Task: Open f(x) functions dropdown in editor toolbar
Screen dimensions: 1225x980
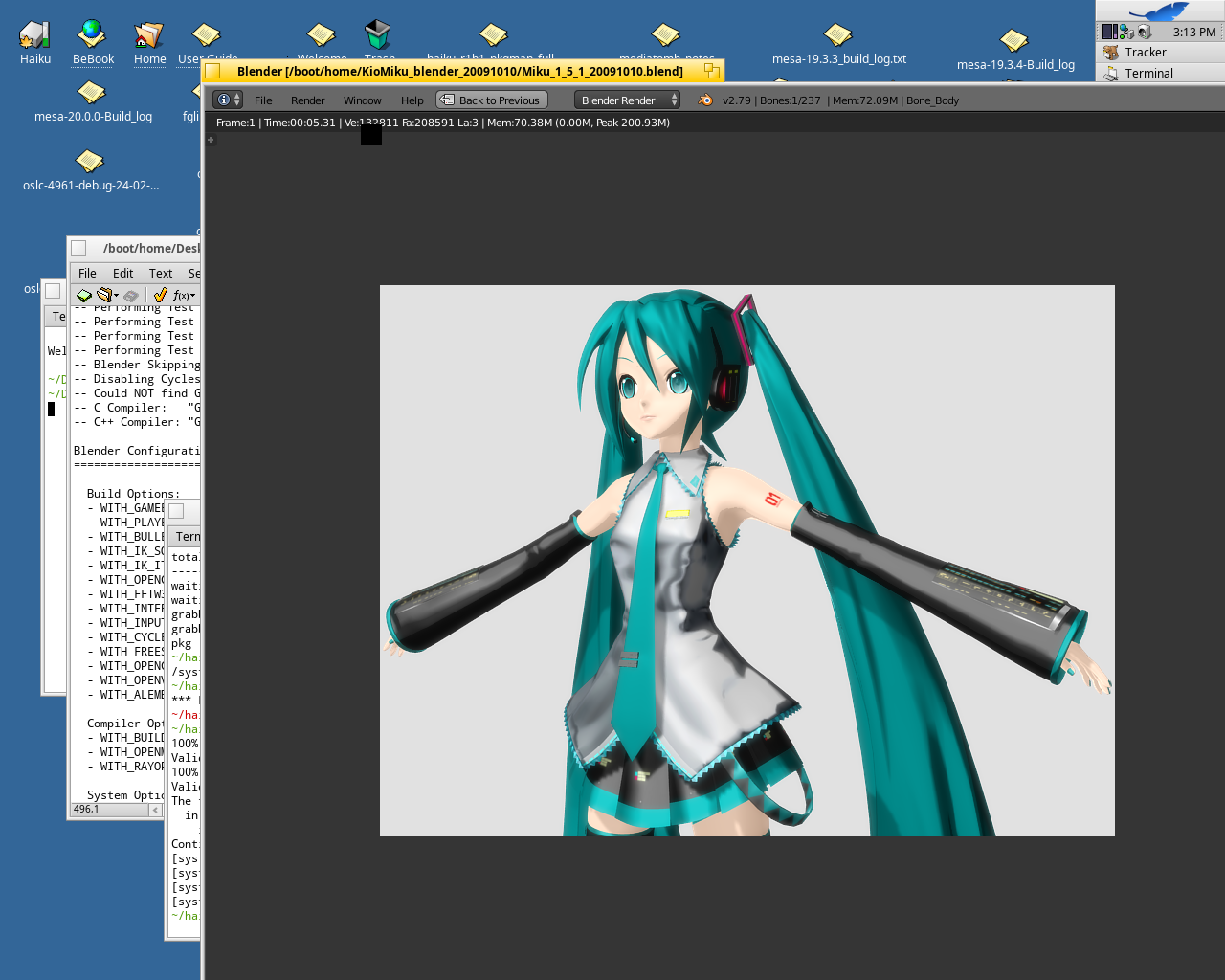Action: coord(184,295)
